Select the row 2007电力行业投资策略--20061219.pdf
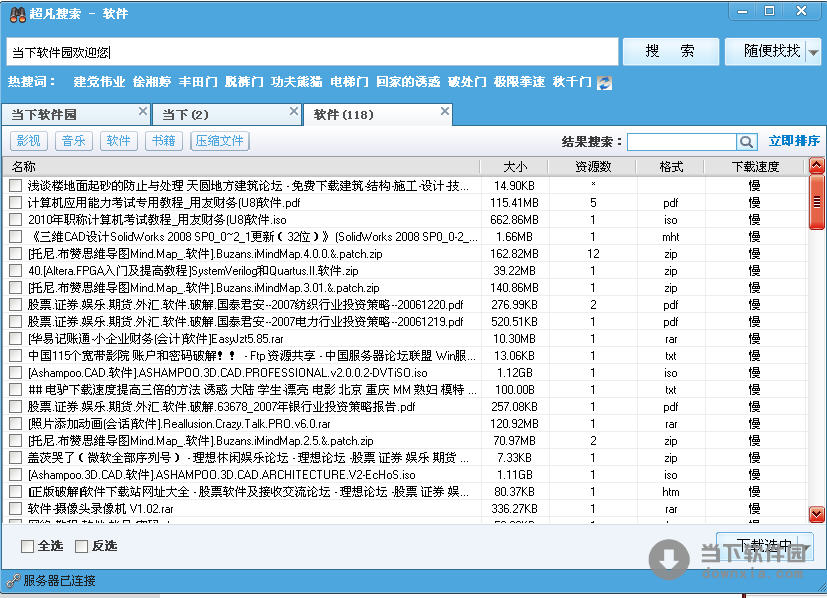Image resolution: width=827 pixels, height=598 pixels. pyautogui.click(x=405, y=322)
